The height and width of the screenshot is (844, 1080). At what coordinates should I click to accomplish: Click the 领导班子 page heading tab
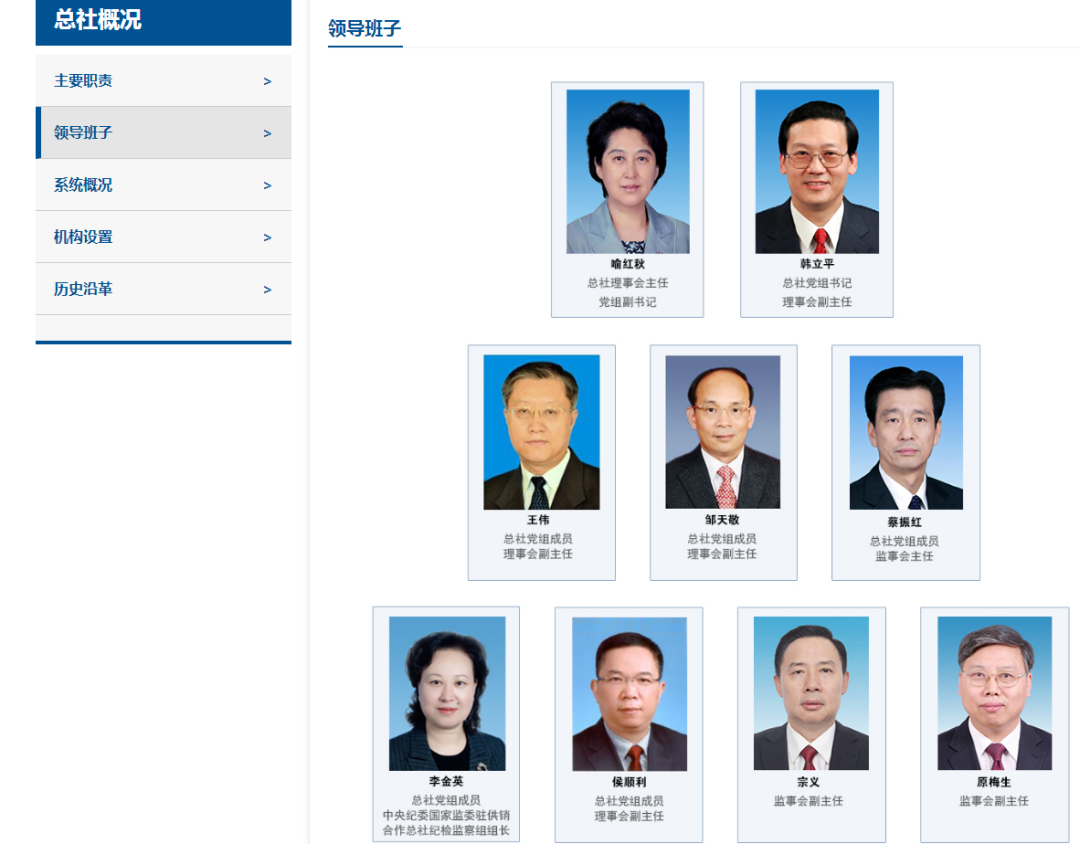[x=364, y=28]
